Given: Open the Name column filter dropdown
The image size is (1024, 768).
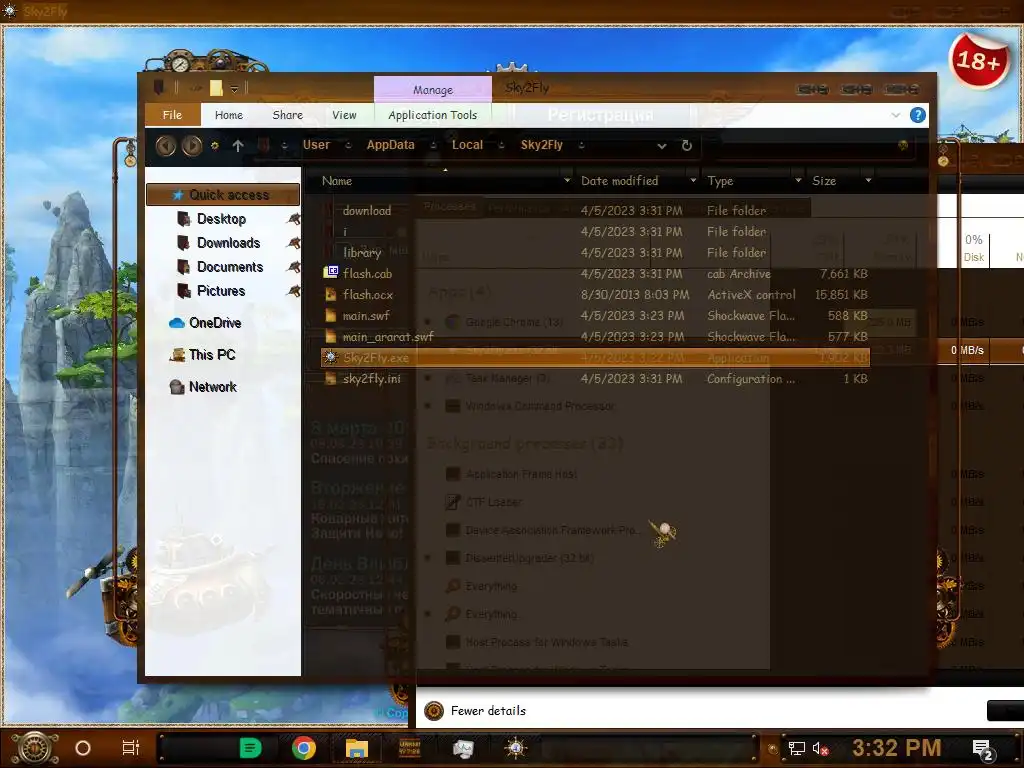Looking at the screenshot, I should coord(567,180).
